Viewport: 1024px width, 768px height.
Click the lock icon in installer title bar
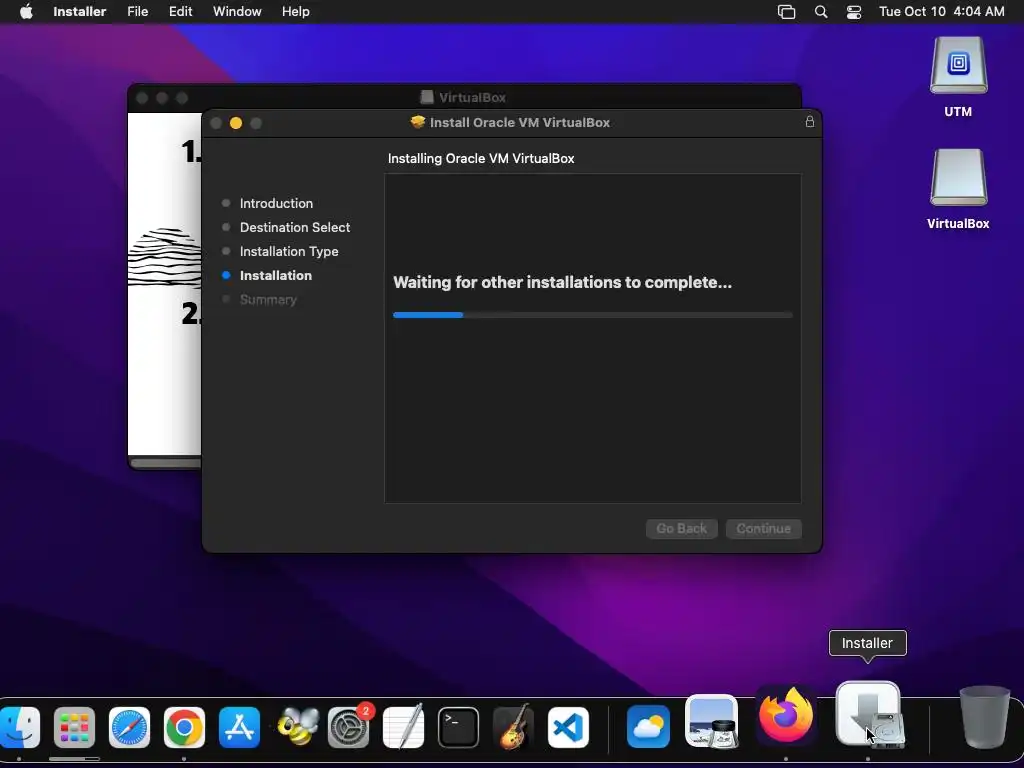[x=810, y=121]
